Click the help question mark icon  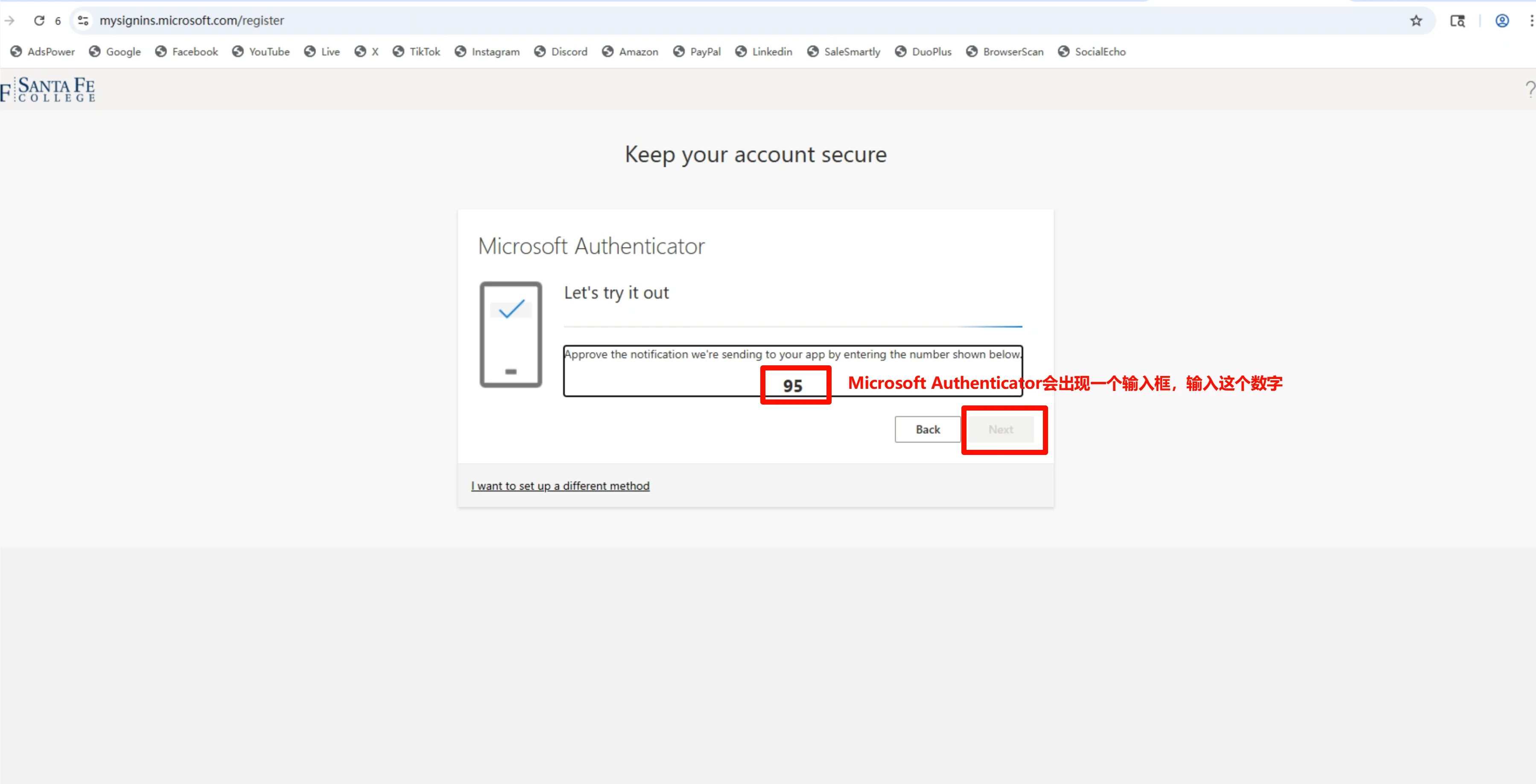tap(1530, 90)
